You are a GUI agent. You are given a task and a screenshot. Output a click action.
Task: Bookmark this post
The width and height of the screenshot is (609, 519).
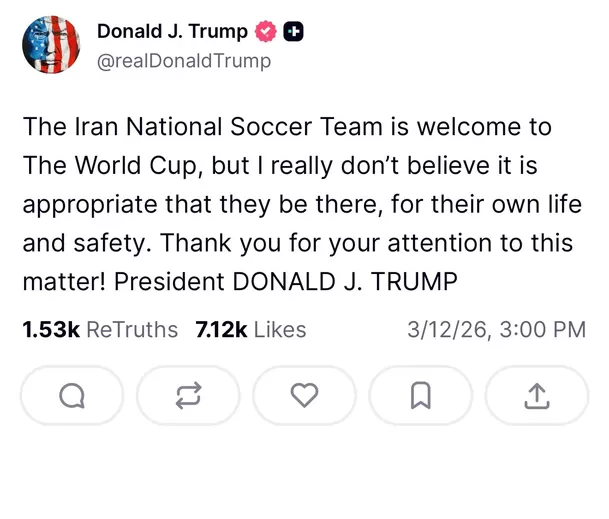(421, 396)
